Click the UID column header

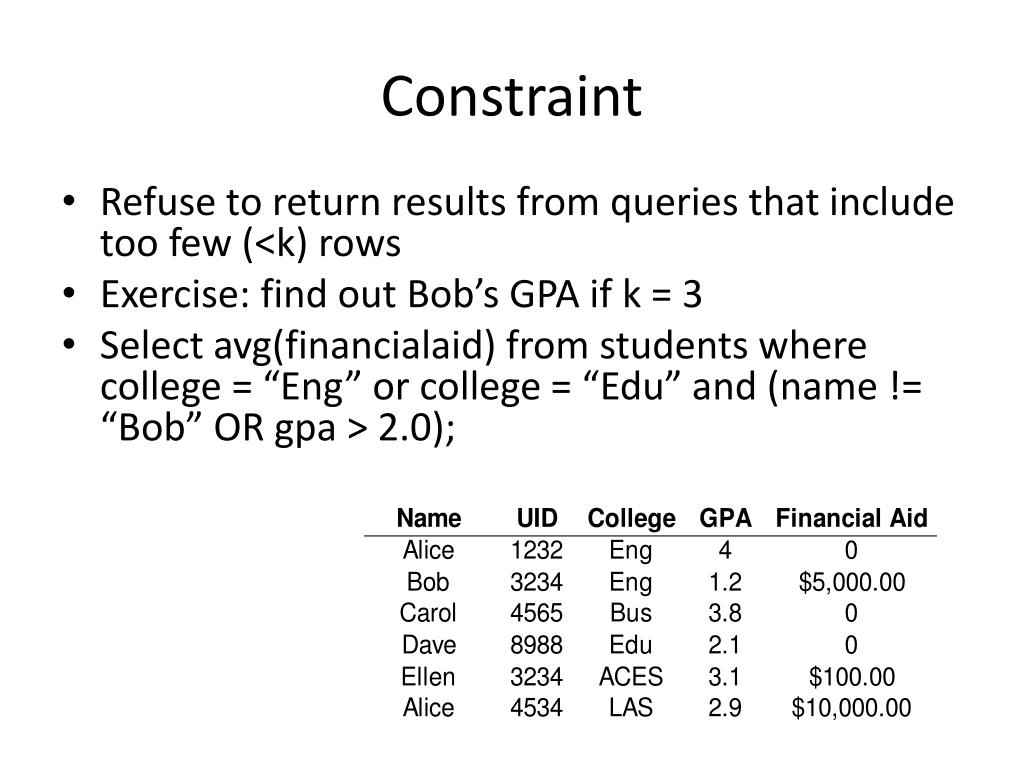pos(537,518)
